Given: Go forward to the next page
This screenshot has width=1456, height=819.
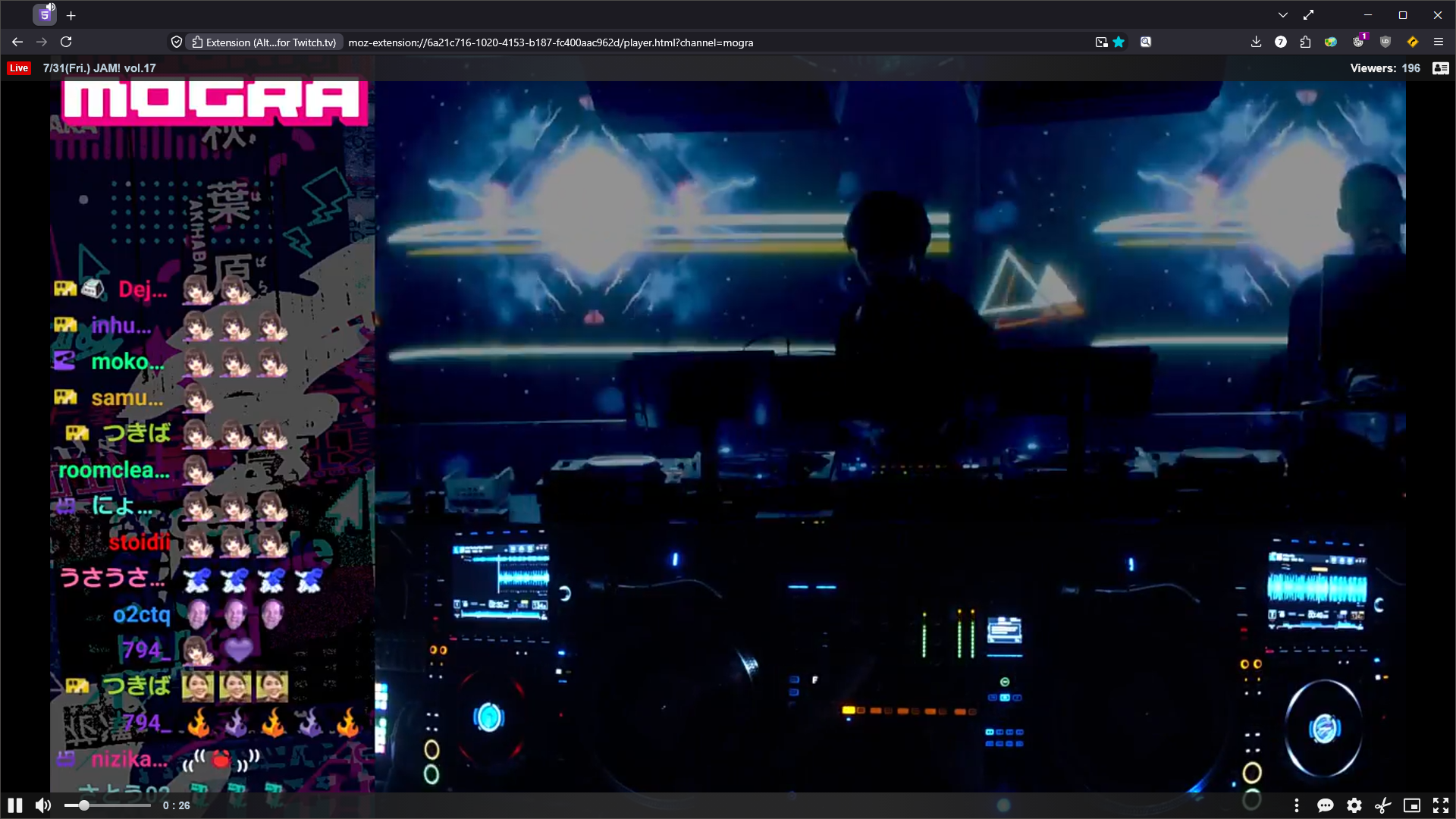Looking at the screenshot, I should [42, 42].
